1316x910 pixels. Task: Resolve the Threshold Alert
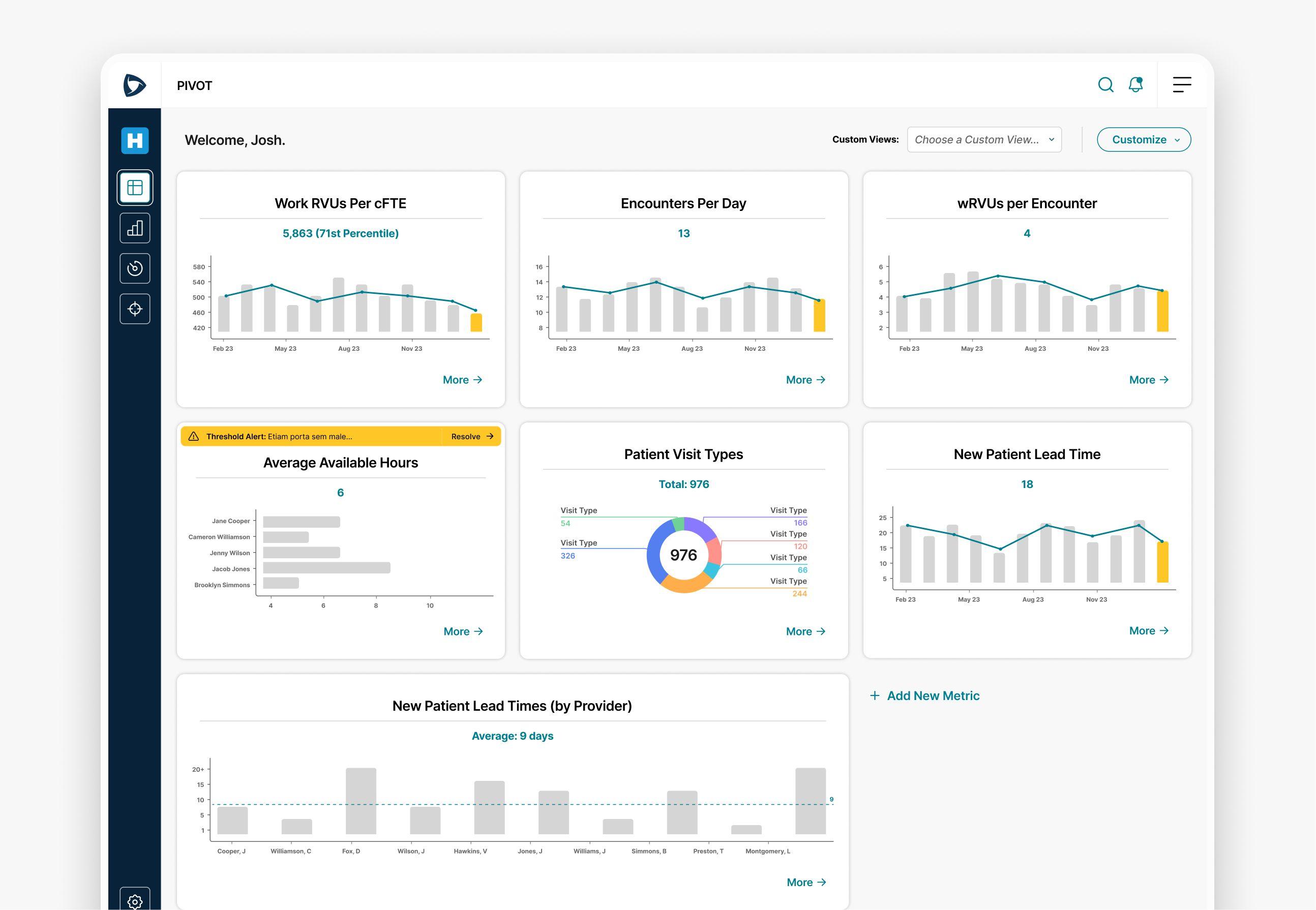pyautogui.click(x=471, y=436)
